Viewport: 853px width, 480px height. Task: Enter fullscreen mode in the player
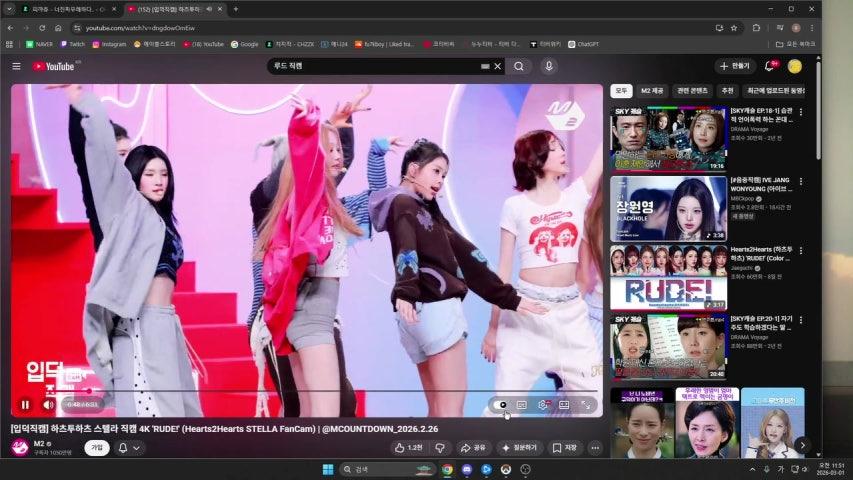(586, 405)
